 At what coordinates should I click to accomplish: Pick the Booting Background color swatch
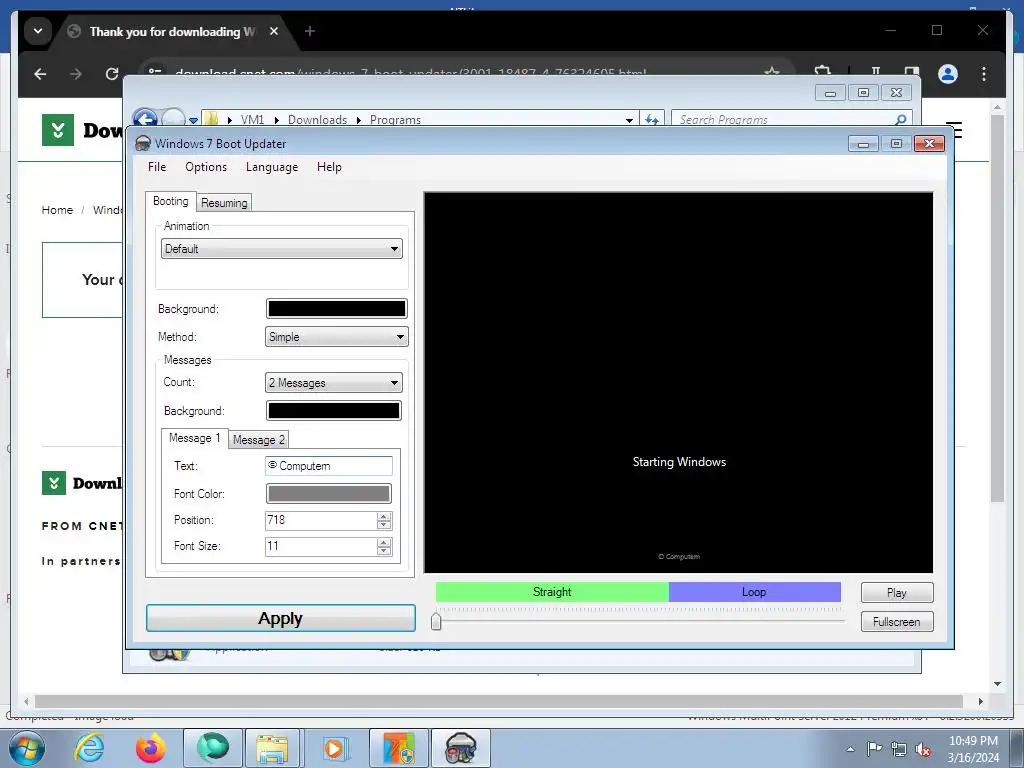[336, 309]
